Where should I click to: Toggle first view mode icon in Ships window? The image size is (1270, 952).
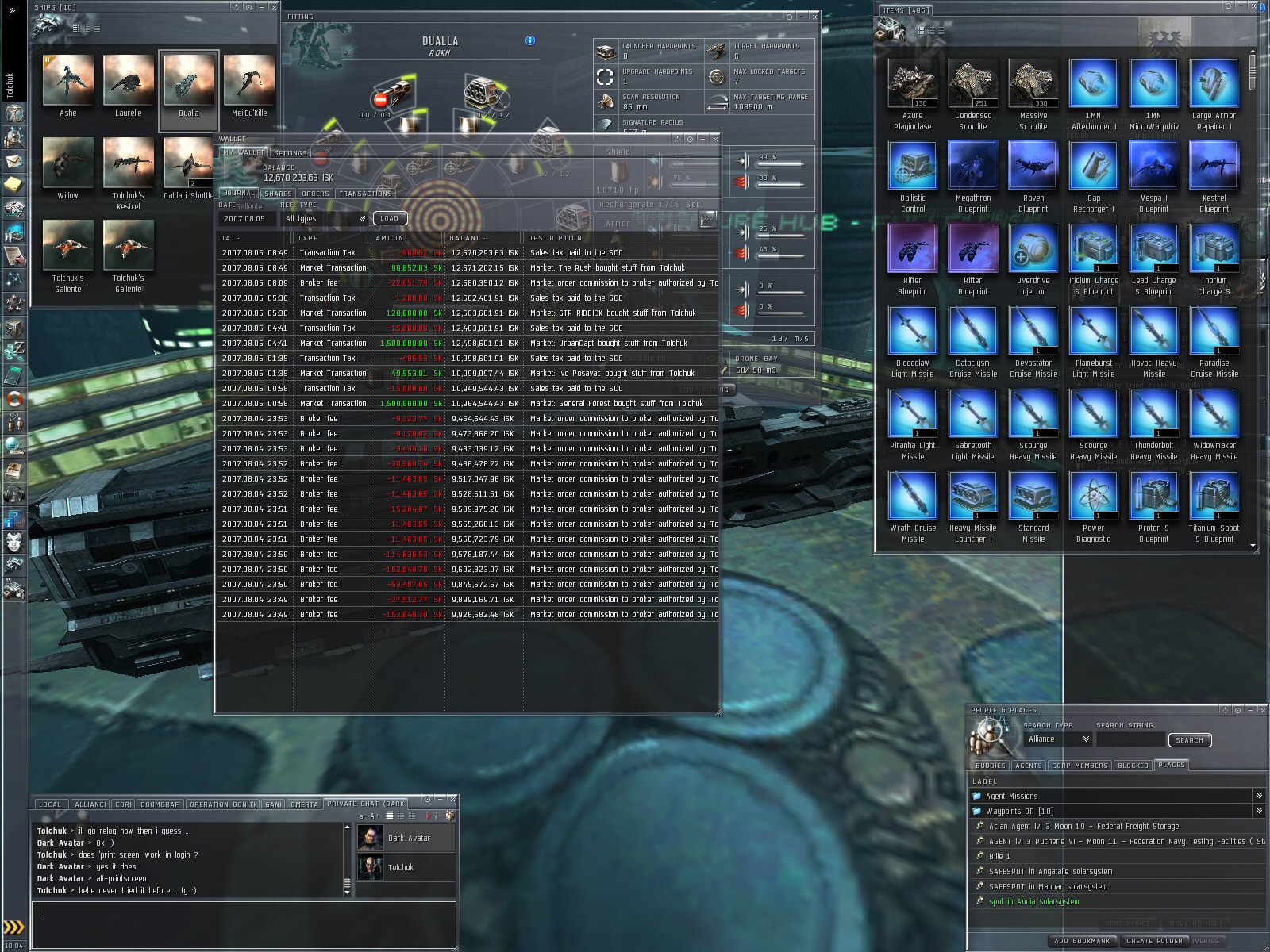pyautogui.click(x=76, y=28)
